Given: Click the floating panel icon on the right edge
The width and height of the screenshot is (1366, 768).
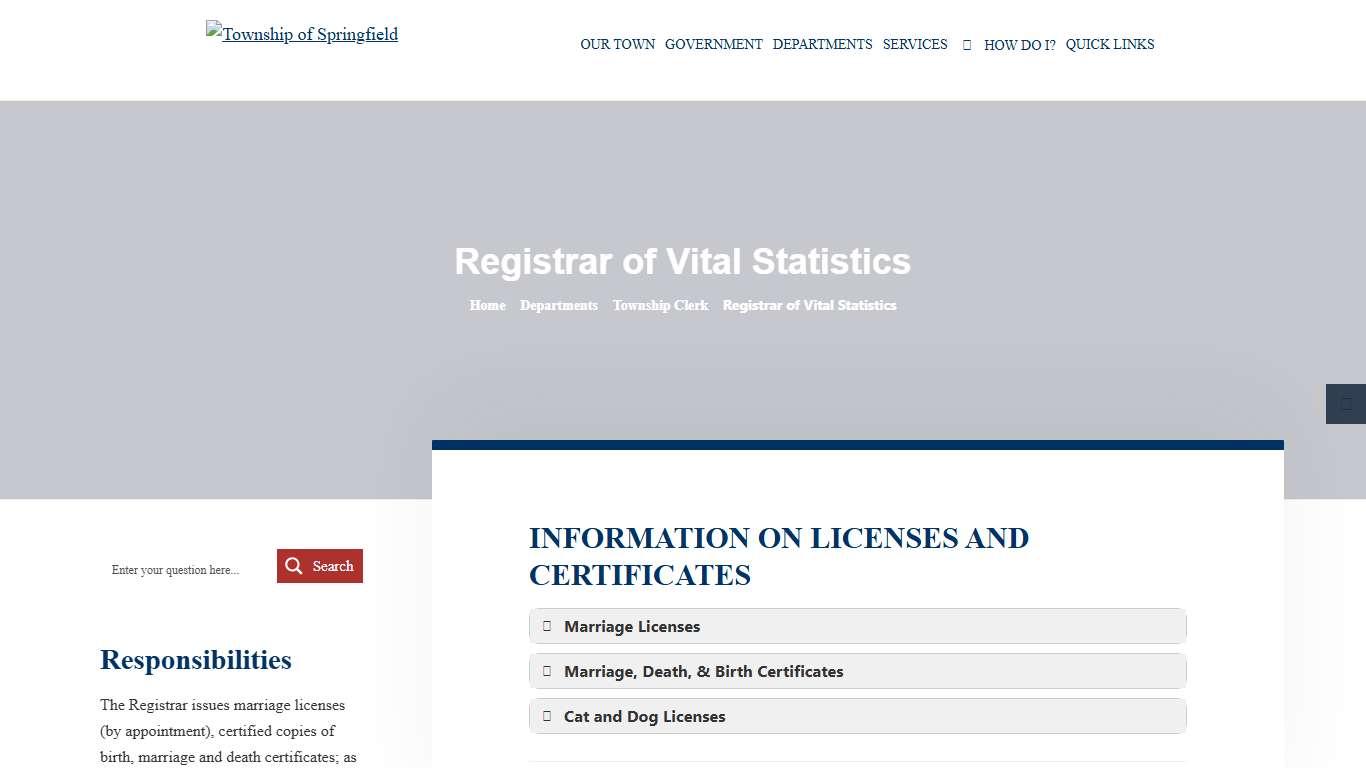Looking at the screenshot, I should tap(1345, 403).
